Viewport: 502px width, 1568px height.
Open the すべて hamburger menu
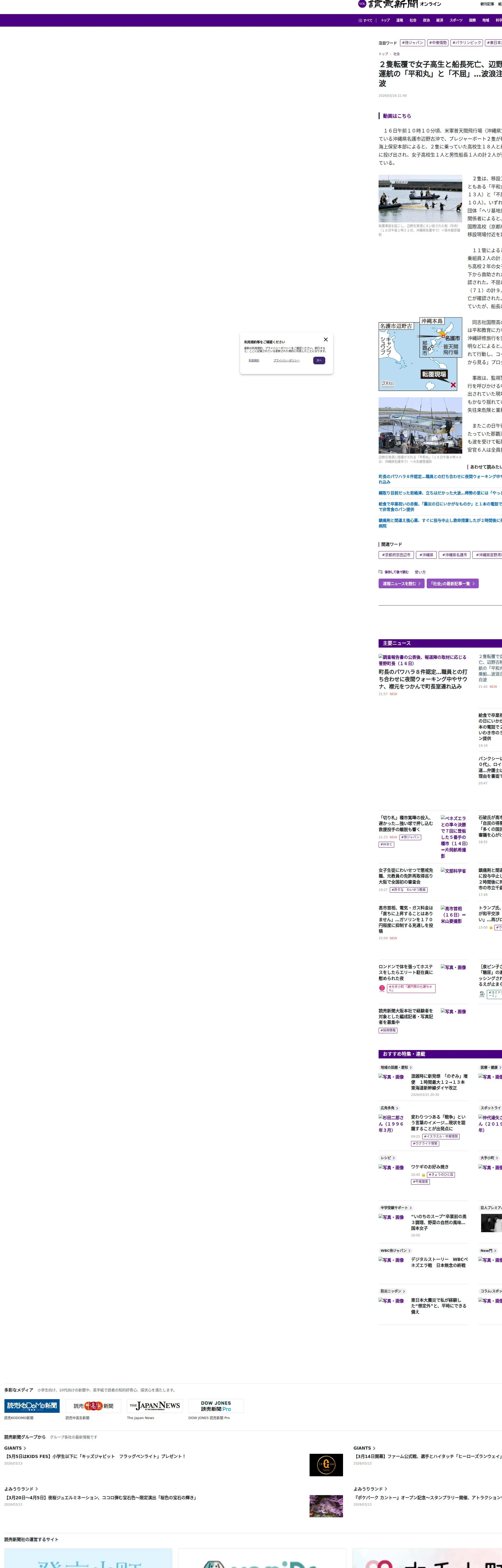click(365, 20)
